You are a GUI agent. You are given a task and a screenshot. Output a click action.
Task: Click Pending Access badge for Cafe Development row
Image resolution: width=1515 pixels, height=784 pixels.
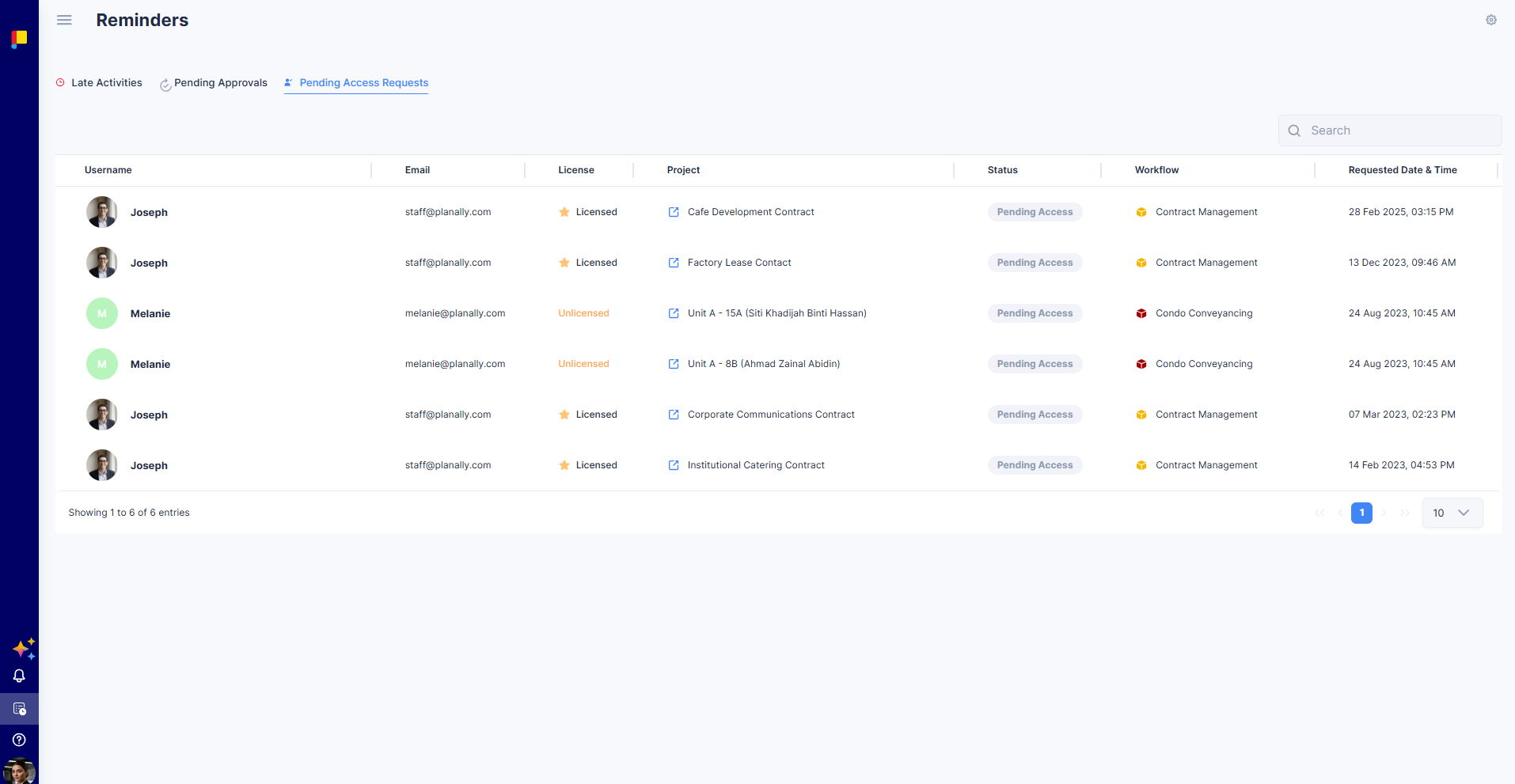coord(1035,212)
